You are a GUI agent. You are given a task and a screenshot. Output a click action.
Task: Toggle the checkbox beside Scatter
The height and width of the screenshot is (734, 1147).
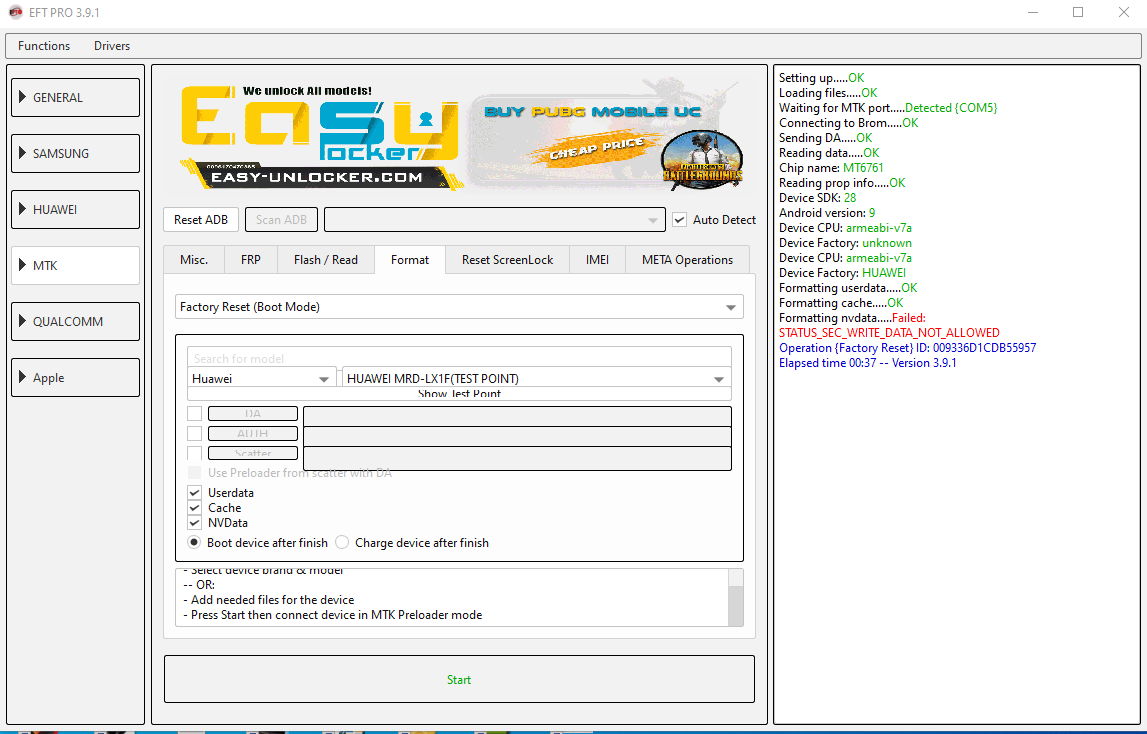pyautogui.click(x=195, y=453)
